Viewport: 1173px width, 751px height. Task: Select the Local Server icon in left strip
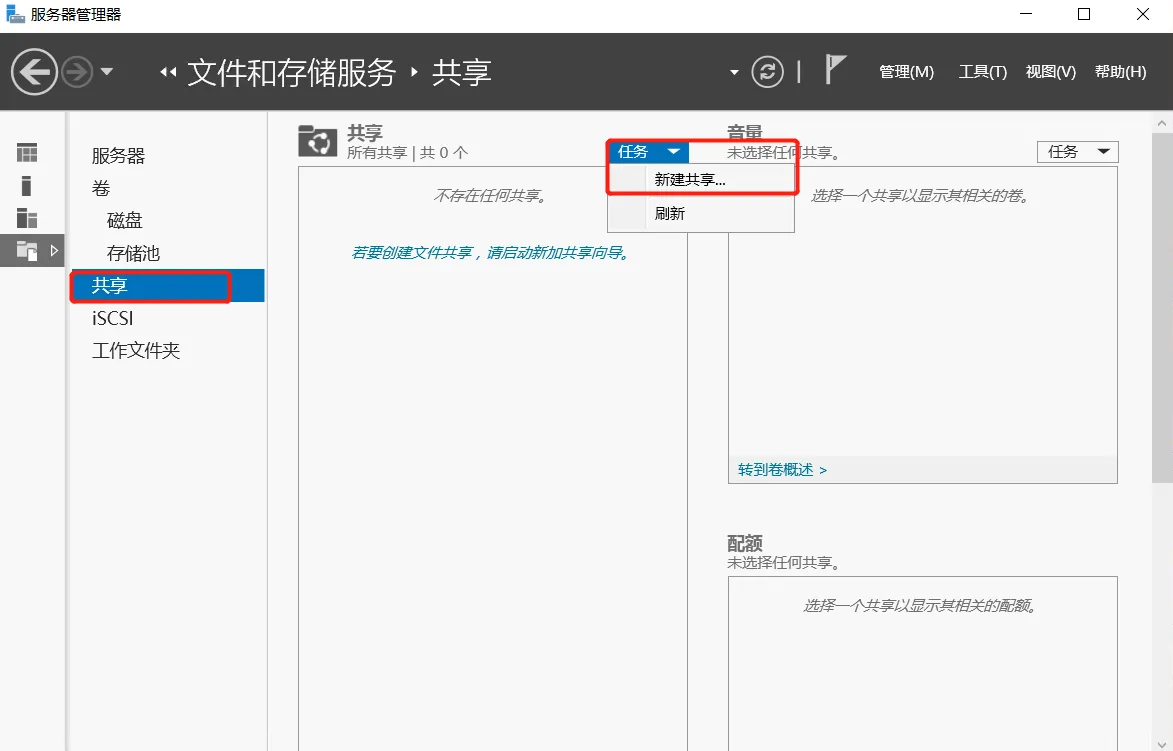click(27, 185)
